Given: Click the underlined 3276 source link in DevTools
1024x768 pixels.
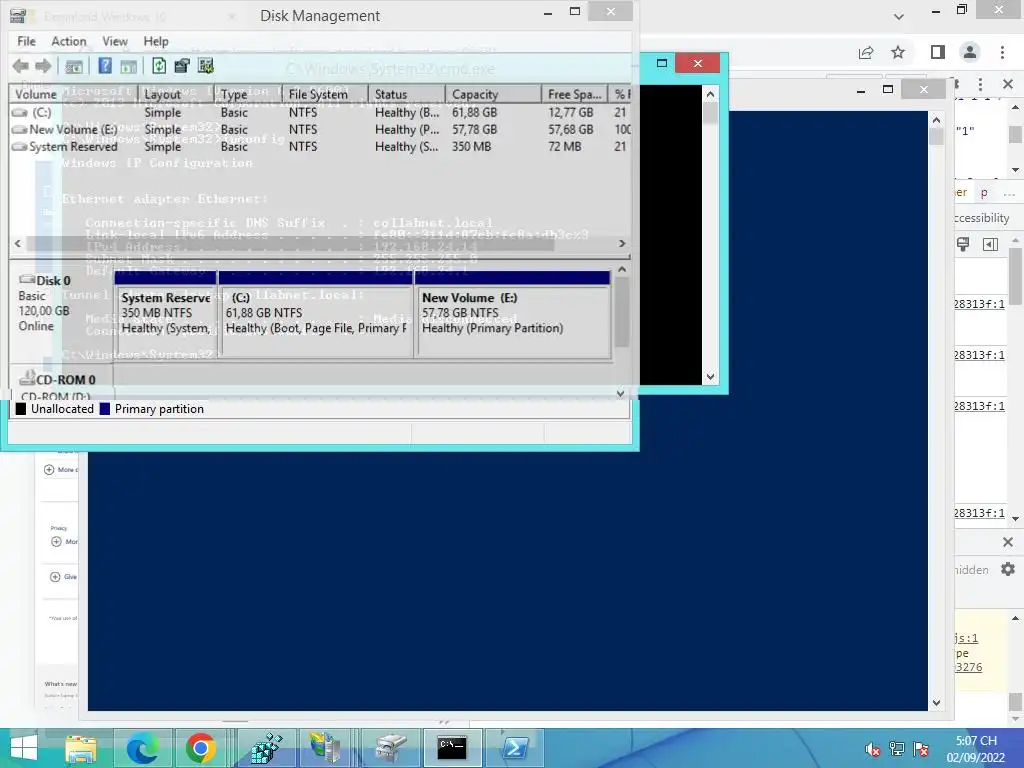Looking at the screenshot, I should (x=968, y=667).
